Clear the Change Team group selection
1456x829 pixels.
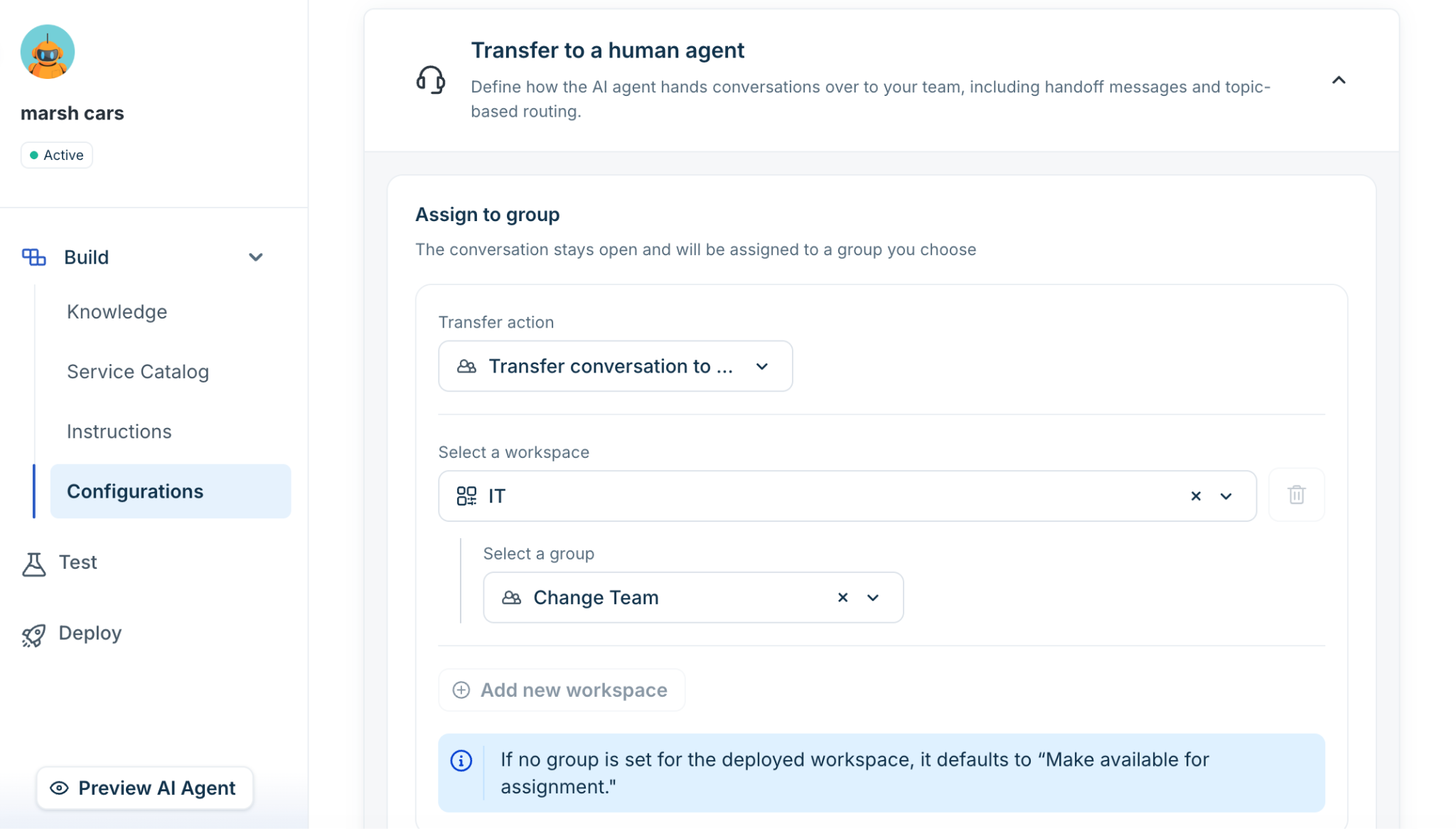842,597
